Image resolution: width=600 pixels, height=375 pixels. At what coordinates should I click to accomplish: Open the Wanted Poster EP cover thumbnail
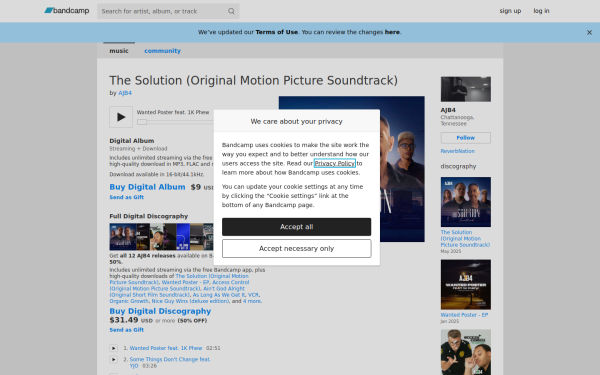tap(466, 285)
